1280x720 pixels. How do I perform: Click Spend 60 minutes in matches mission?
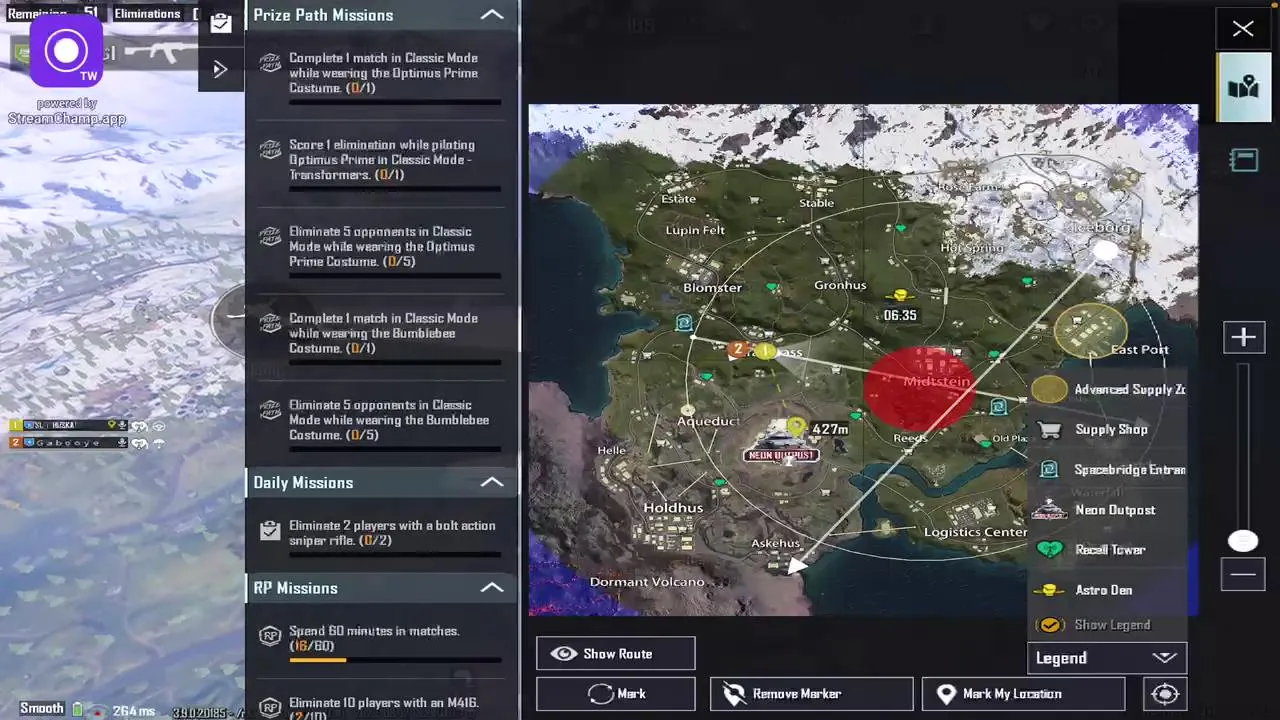click(x=381, y=642)
